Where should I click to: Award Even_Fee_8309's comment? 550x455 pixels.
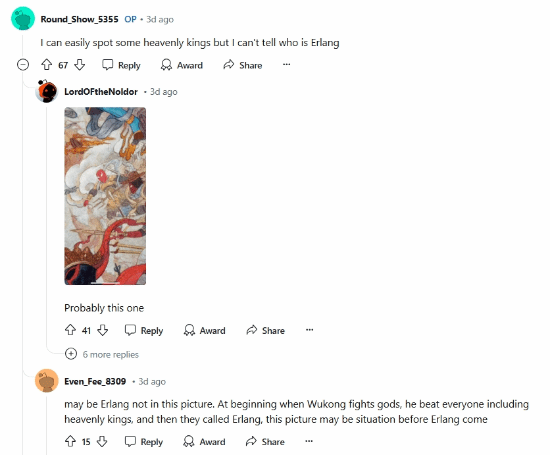(x=204, y=442)
